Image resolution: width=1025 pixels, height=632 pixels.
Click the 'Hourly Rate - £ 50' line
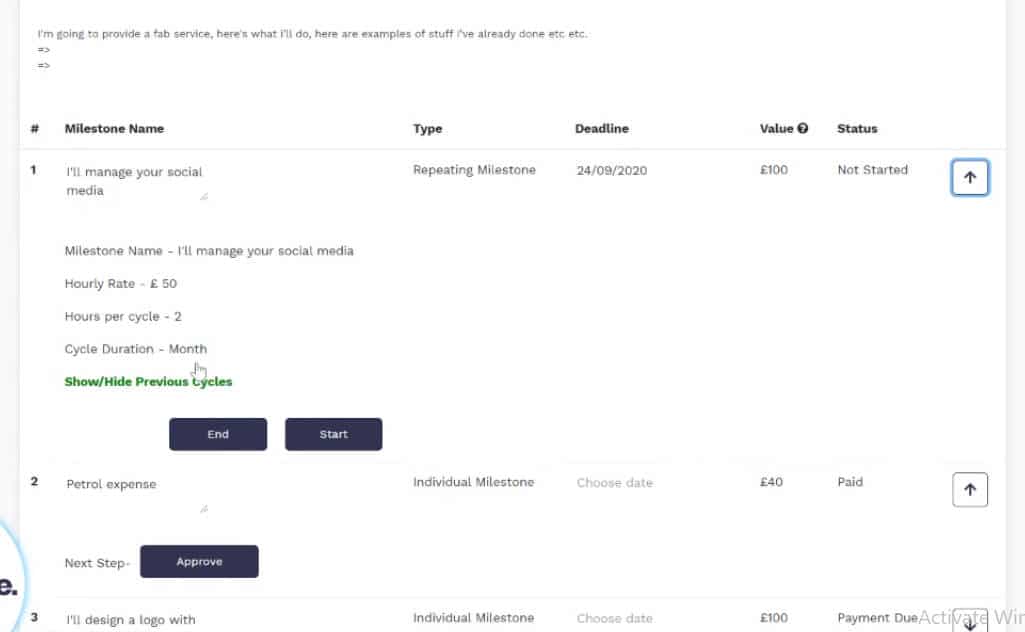coord(121,284)
